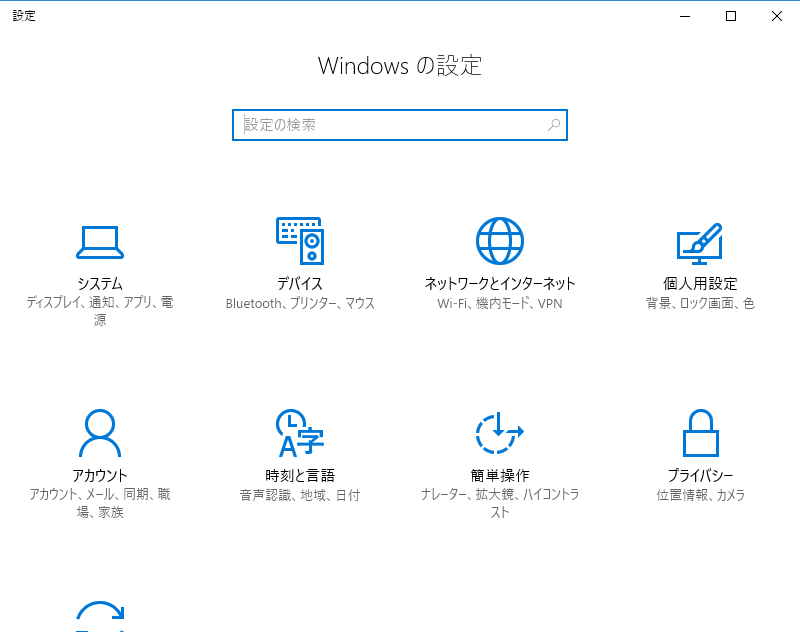Open the アカウント person icon
This screenshot has height=632, width=800.
(100, 433)
